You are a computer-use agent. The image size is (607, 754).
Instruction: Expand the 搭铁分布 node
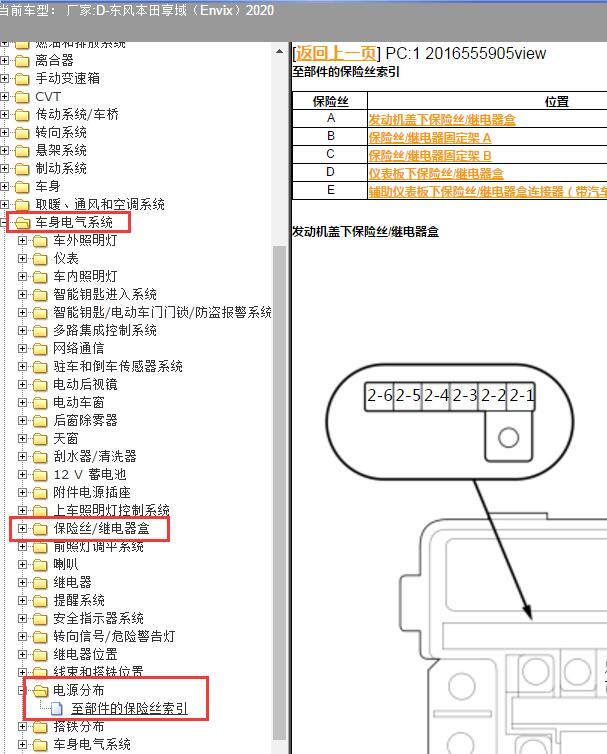[22, 727]
